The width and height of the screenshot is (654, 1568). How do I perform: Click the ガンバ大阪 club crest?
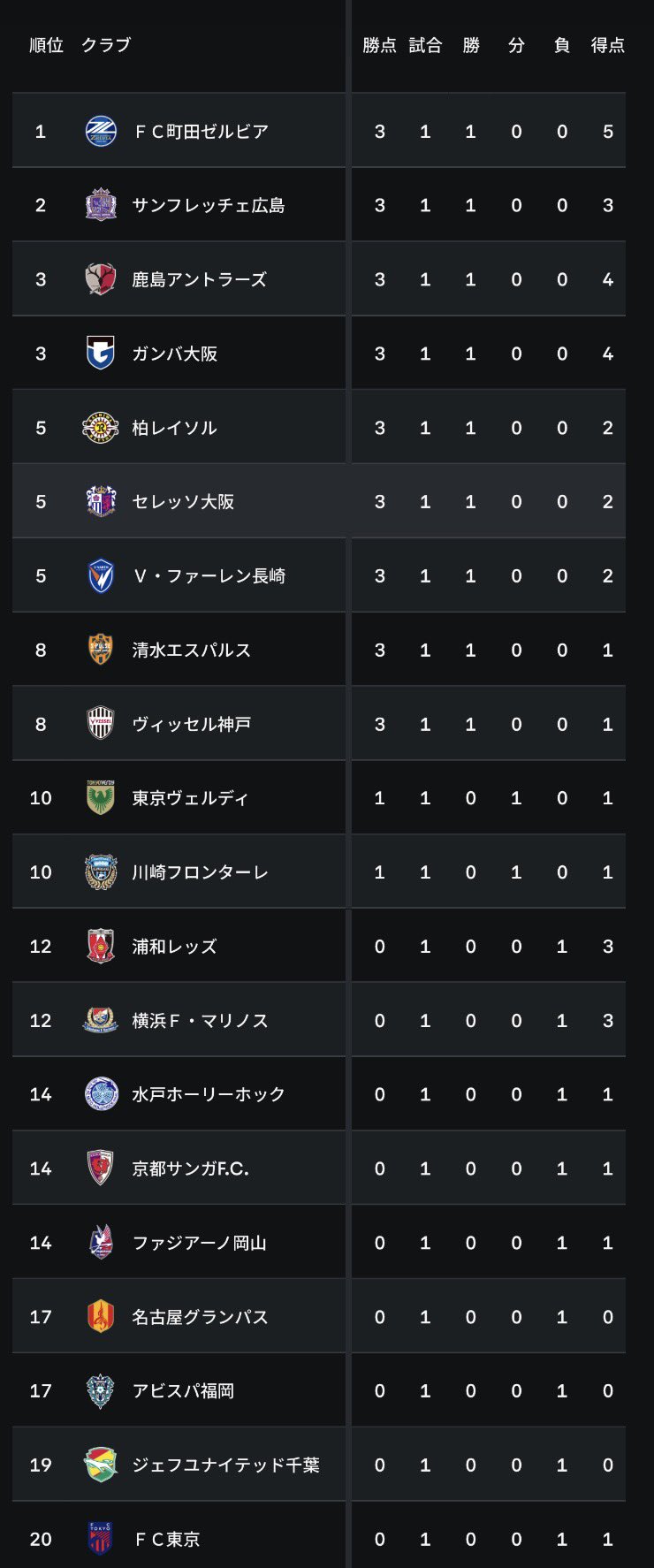pos(101,354)
